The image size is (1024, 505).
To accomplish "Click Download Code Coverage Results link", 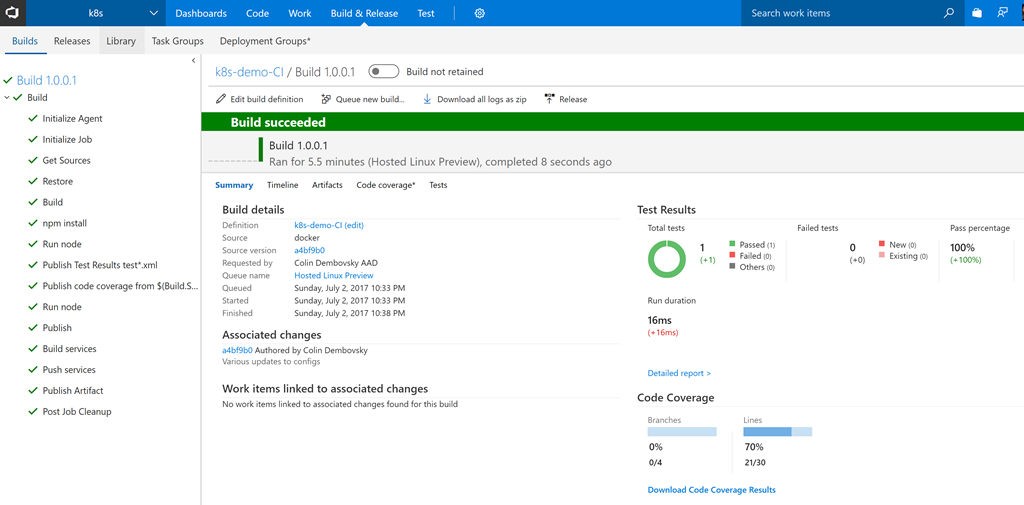I will tap(711, 490).
